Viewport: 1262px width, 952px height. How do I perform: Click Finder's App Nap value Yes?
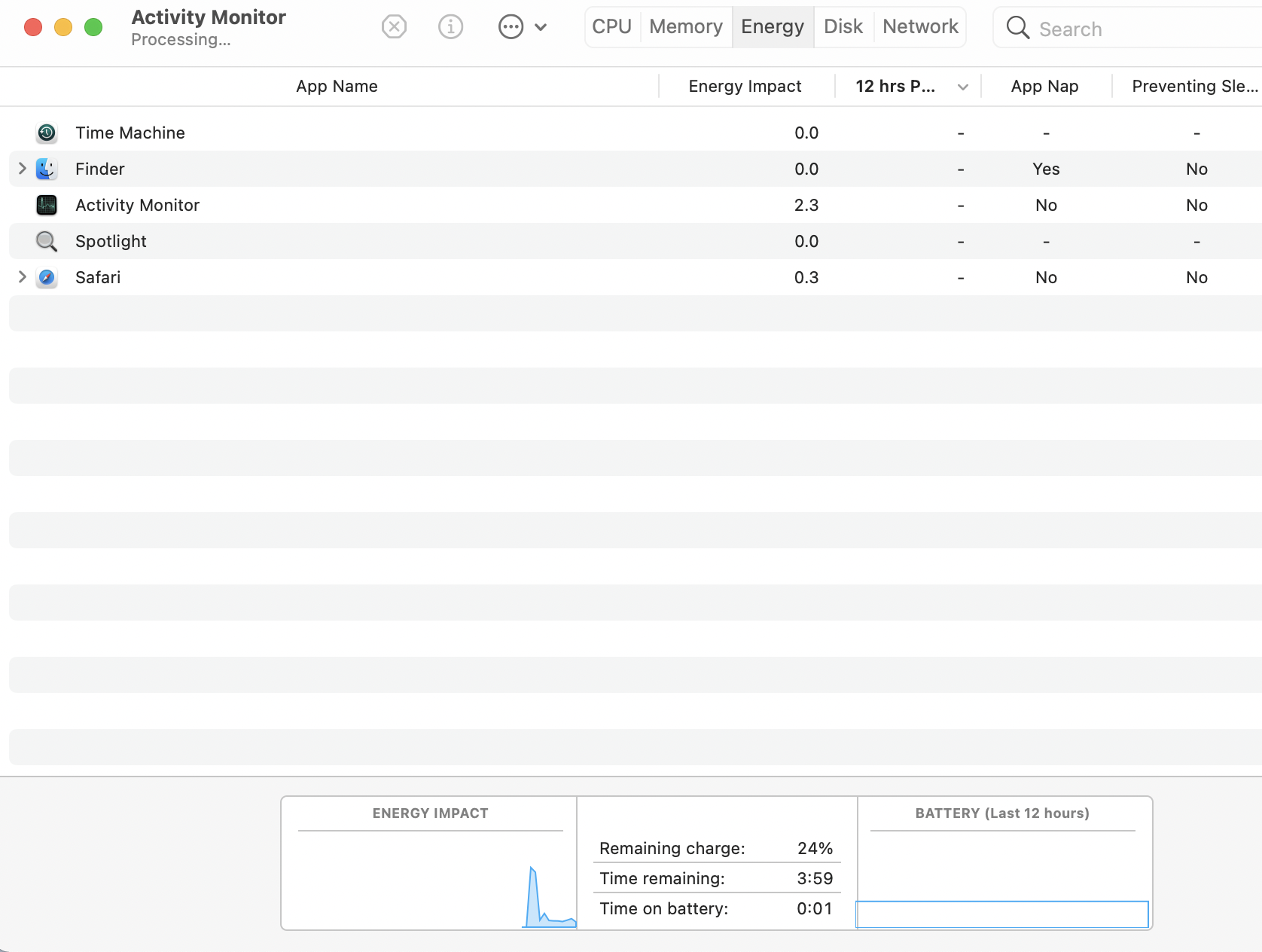coord(1046,169)
